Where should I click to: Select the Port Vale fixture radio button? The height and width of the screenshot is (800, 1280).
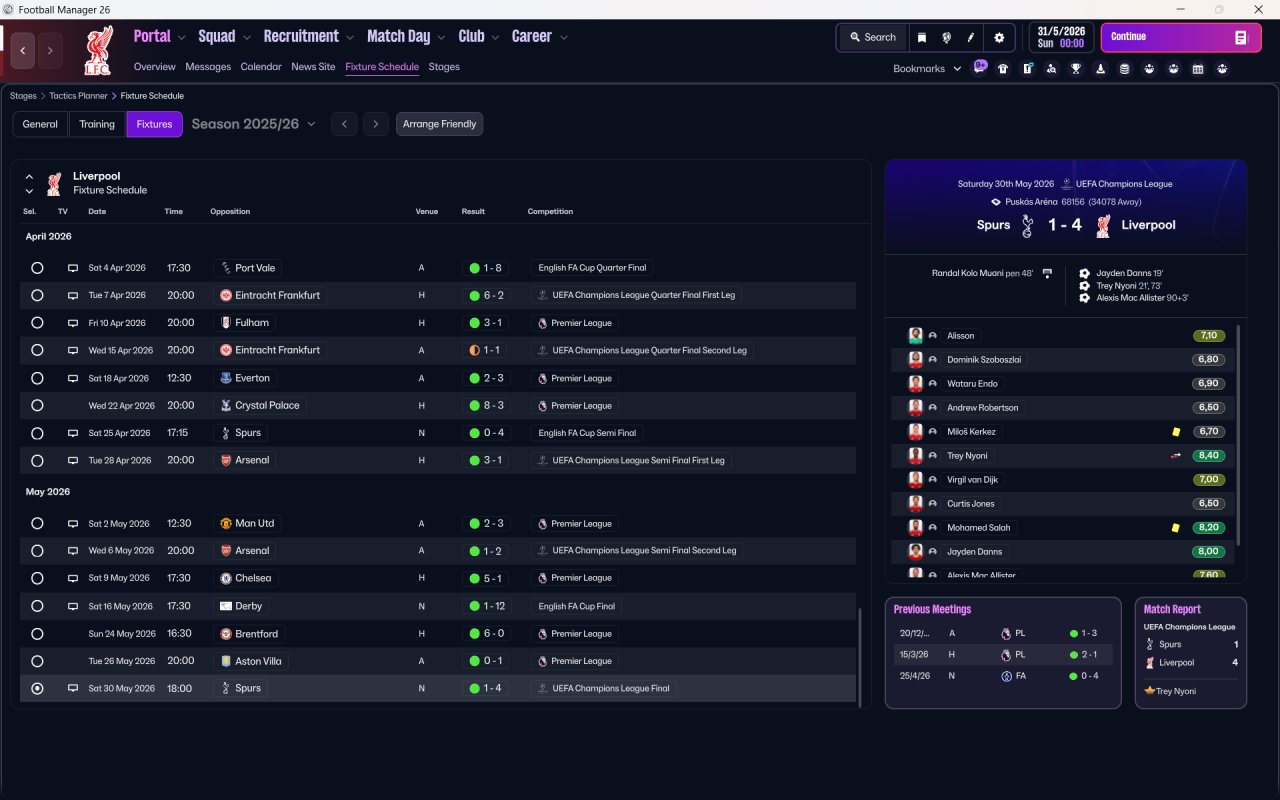coord(37,268)
